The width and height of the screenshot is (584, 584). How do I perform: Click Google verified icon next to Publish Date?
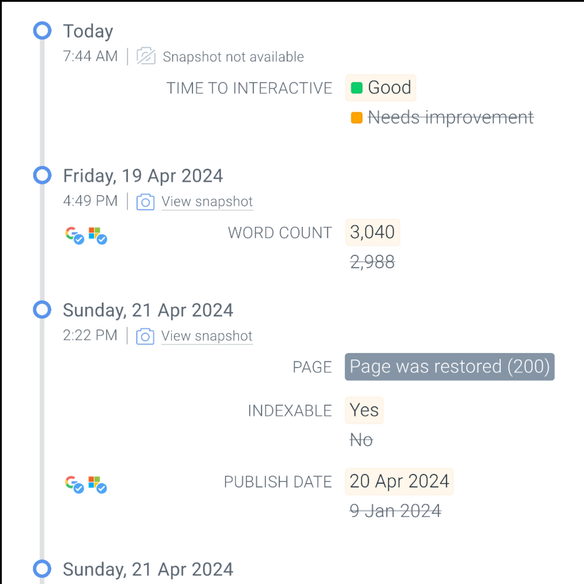[x=74, y=485]
